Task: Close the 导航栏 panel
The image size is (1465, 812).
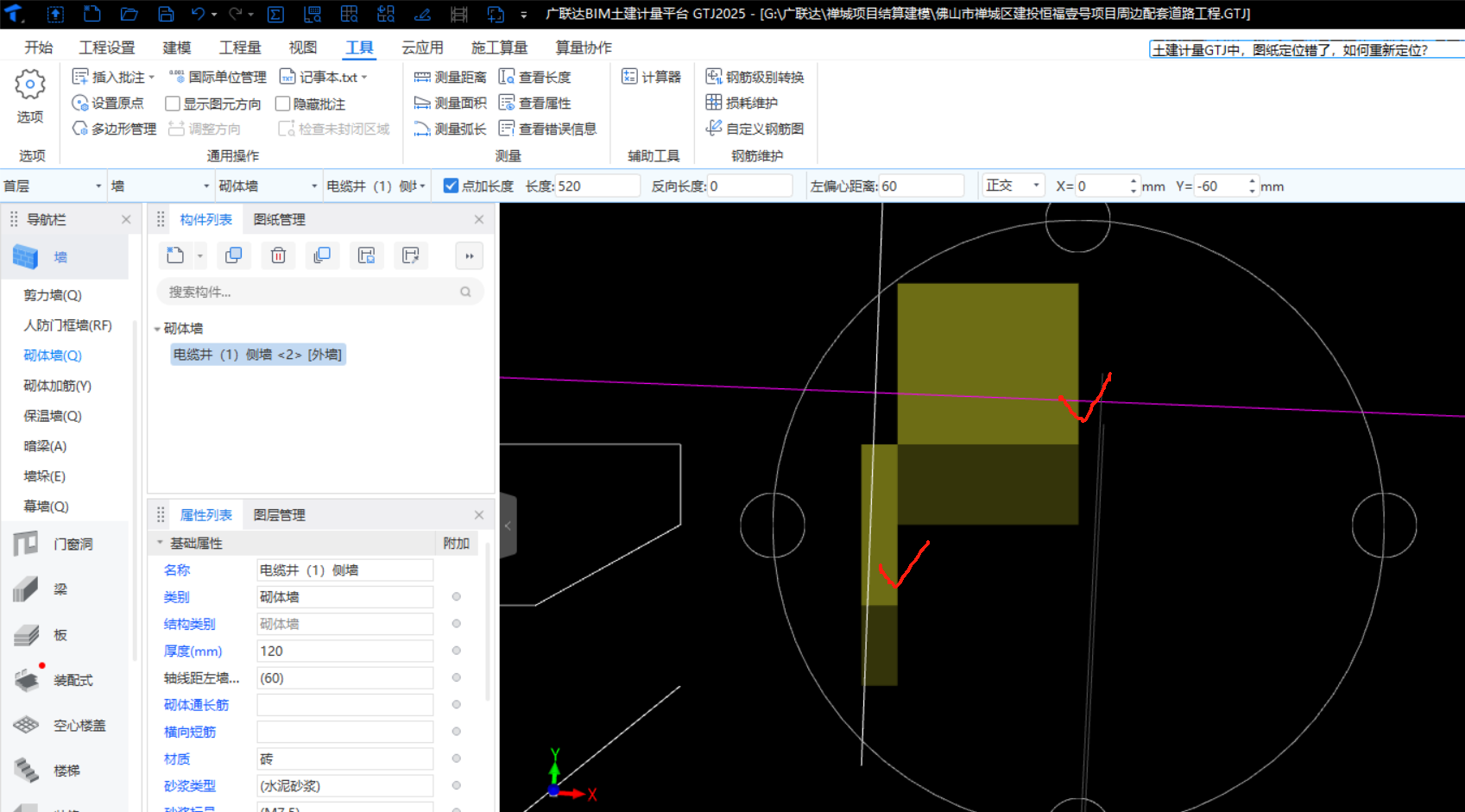Action: [126, 219]
